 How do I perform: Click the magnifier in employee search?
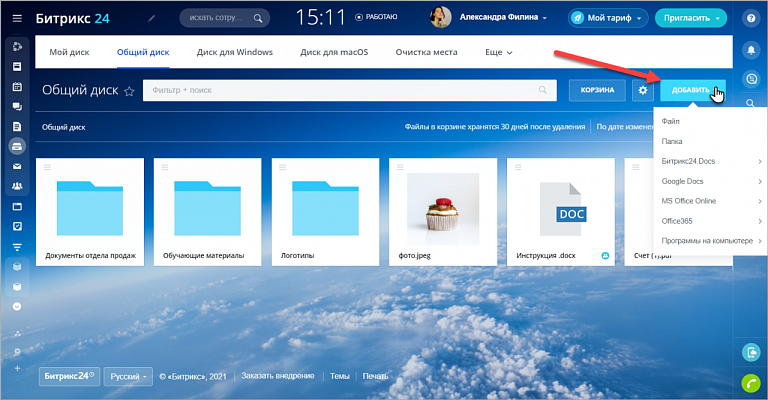258,18
